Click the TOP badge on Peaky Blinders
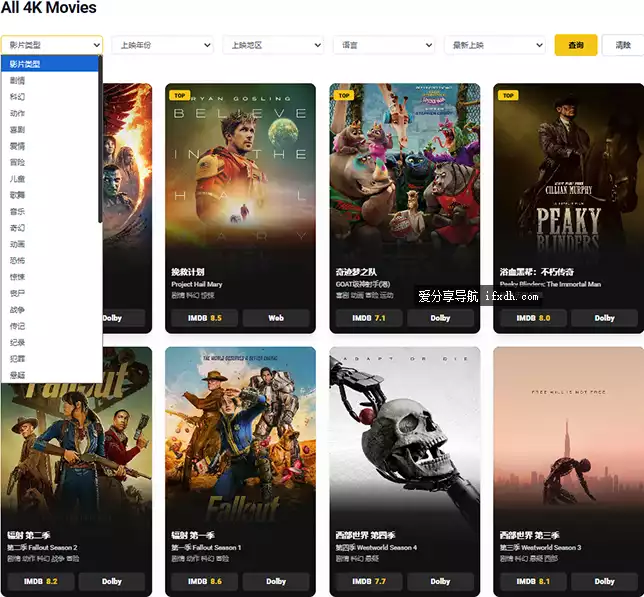 [508, 95]
